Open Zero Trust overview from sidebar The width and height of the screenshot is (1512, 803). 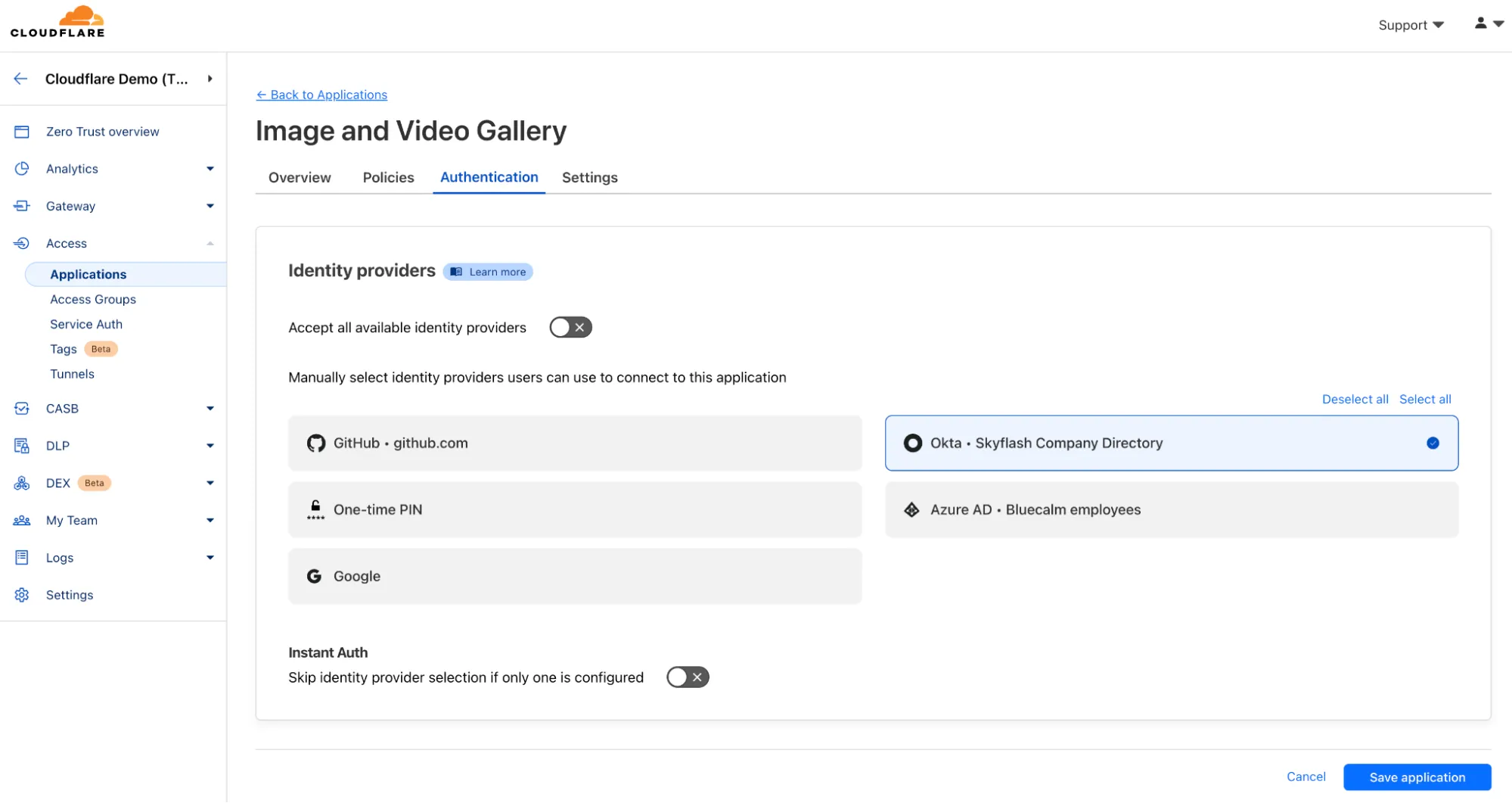tap(102, 131)
